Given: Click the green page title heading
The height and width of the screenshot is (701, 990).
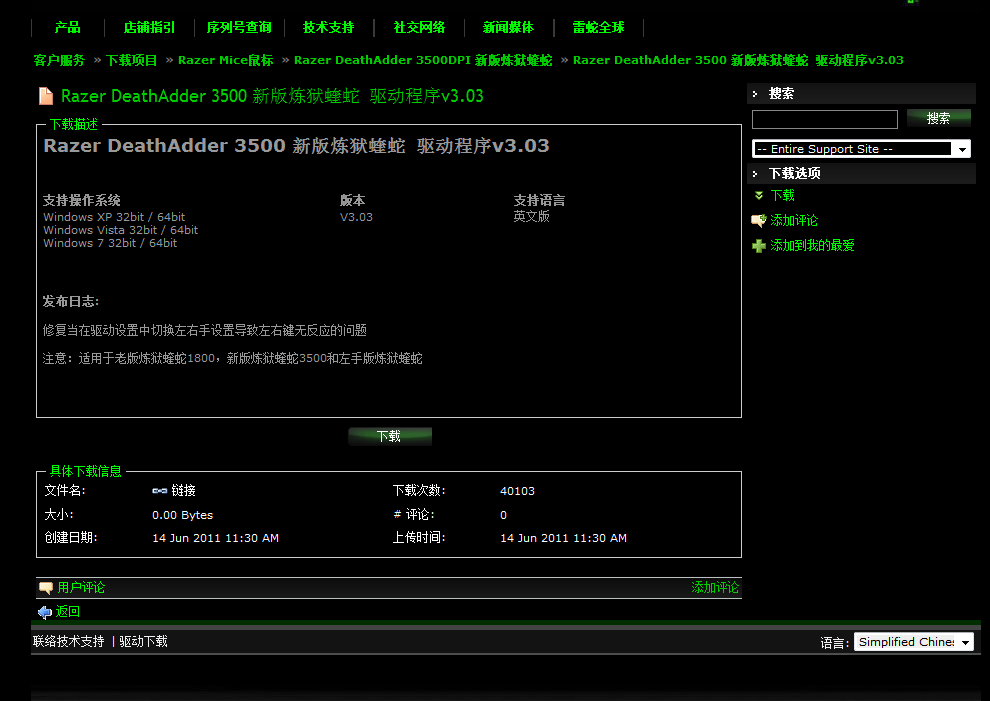Looking at the screenshot, I should 272,96.
